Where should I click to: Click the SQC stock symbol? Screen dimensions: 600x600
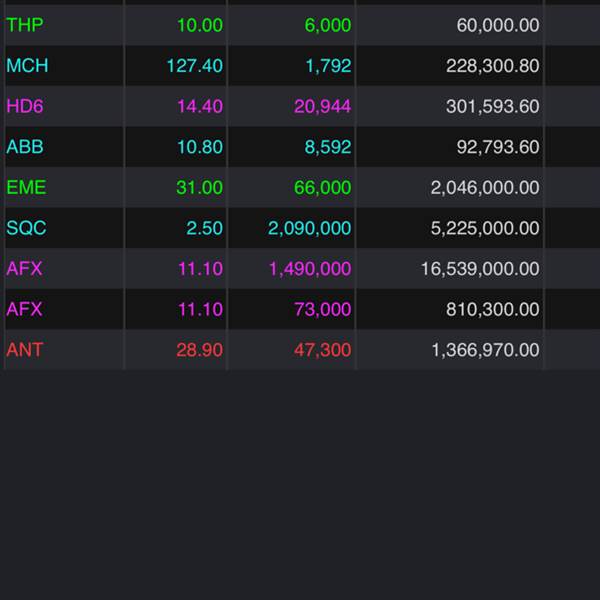[x=26, y=228]
